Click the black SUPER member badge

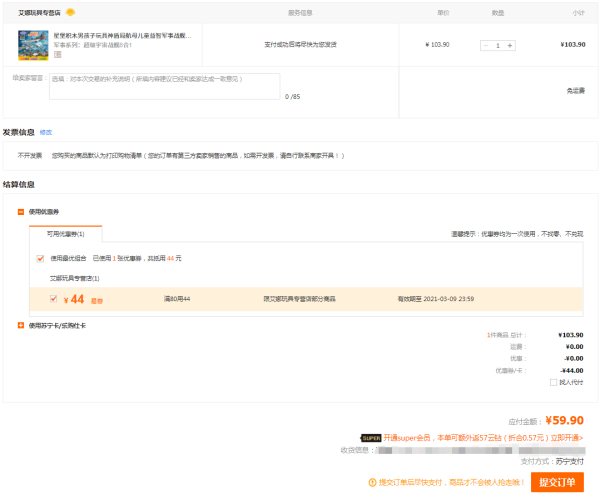coord(371,438)
